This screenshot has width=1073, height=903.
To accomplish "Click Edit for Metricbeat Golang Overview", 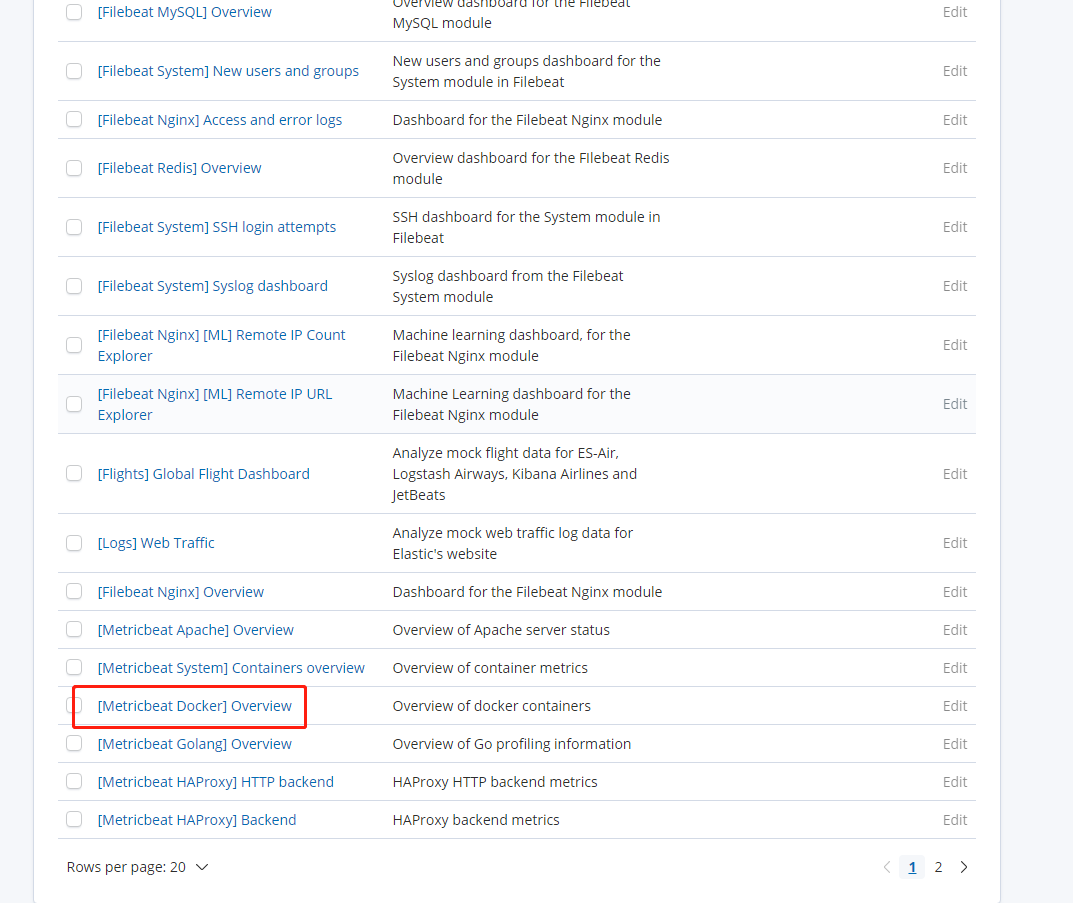I will point(955,744).
